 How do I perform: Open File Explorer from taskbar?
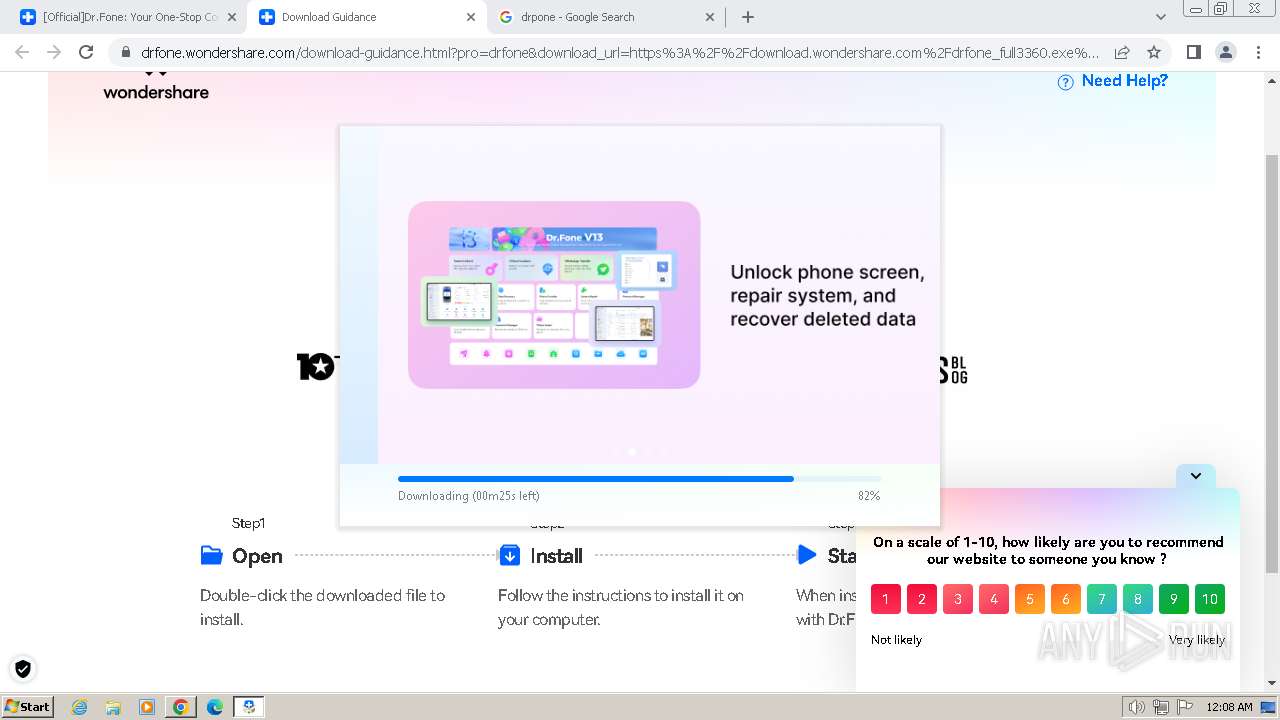click(113, 707)
